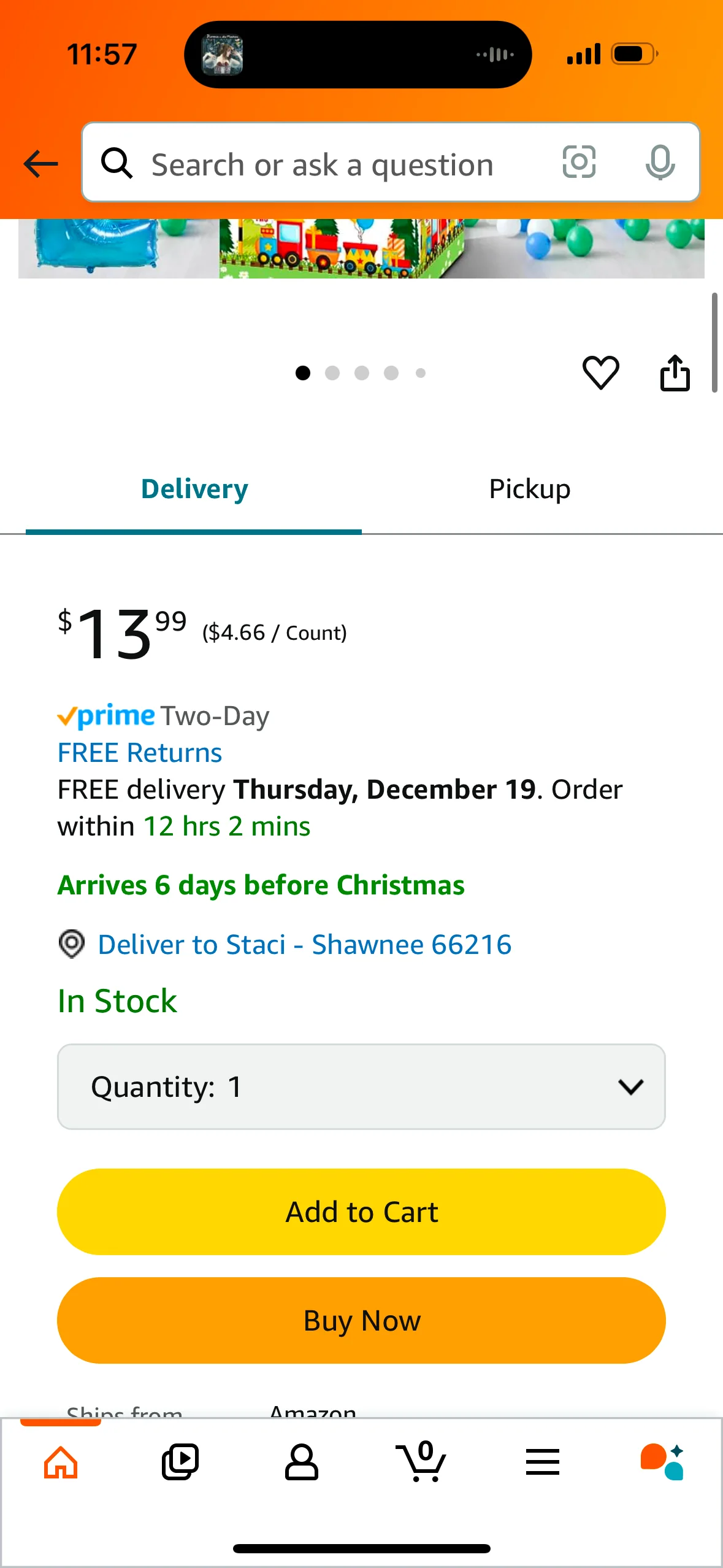The image size is (723, 1568).
Task: Open the account profile icon
Action: click(301, 1462)
